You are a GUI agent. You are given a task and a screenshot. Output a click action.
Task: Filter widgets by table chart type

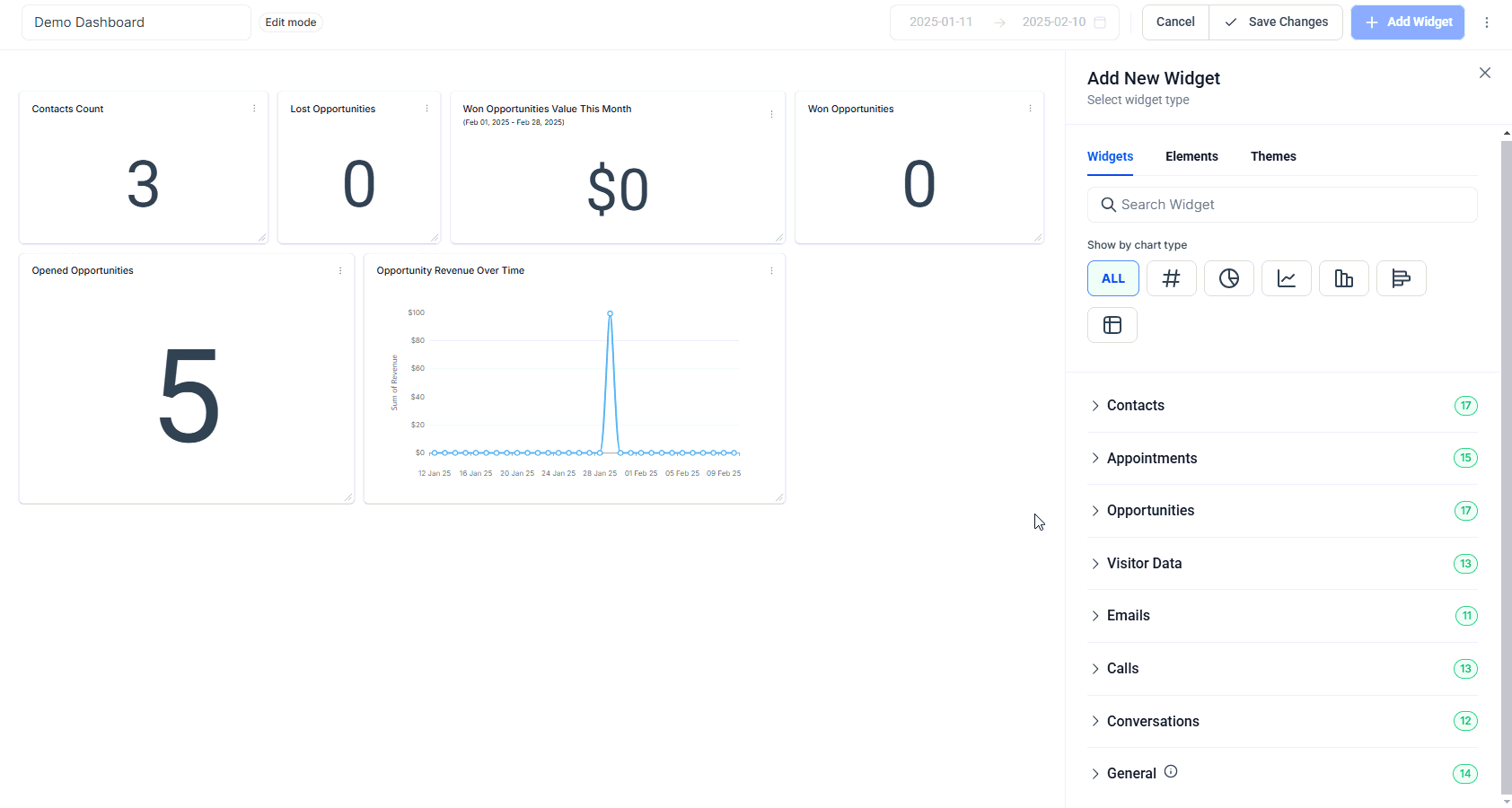[x=1112, y=325]
